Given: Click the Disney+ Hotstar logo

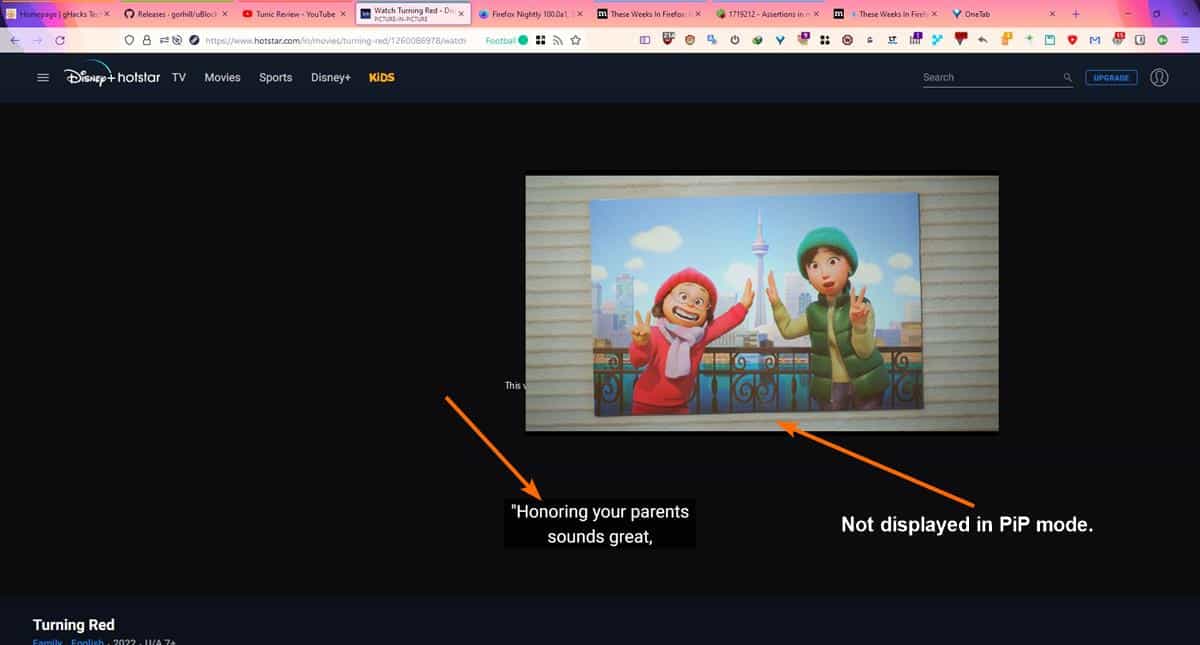Looking at the screenshot, I should pos(112,77).
